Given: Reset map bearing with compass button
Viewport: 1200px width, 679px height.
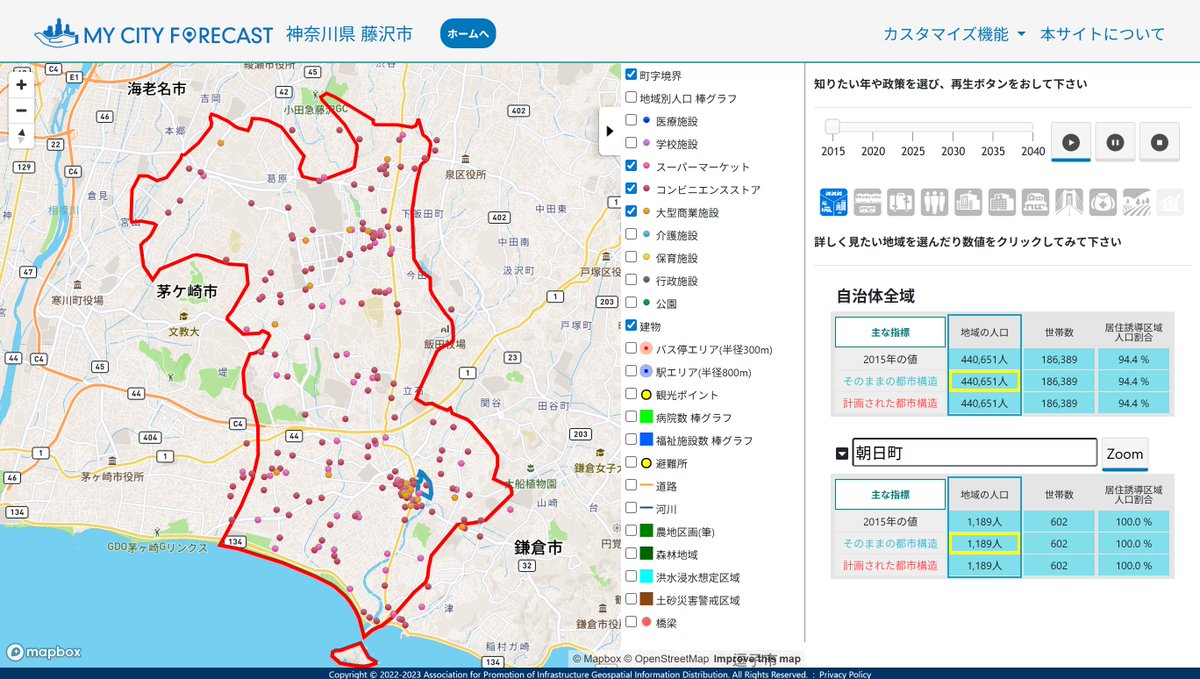Looking at the screenshot, I should [x=21, y=135].
